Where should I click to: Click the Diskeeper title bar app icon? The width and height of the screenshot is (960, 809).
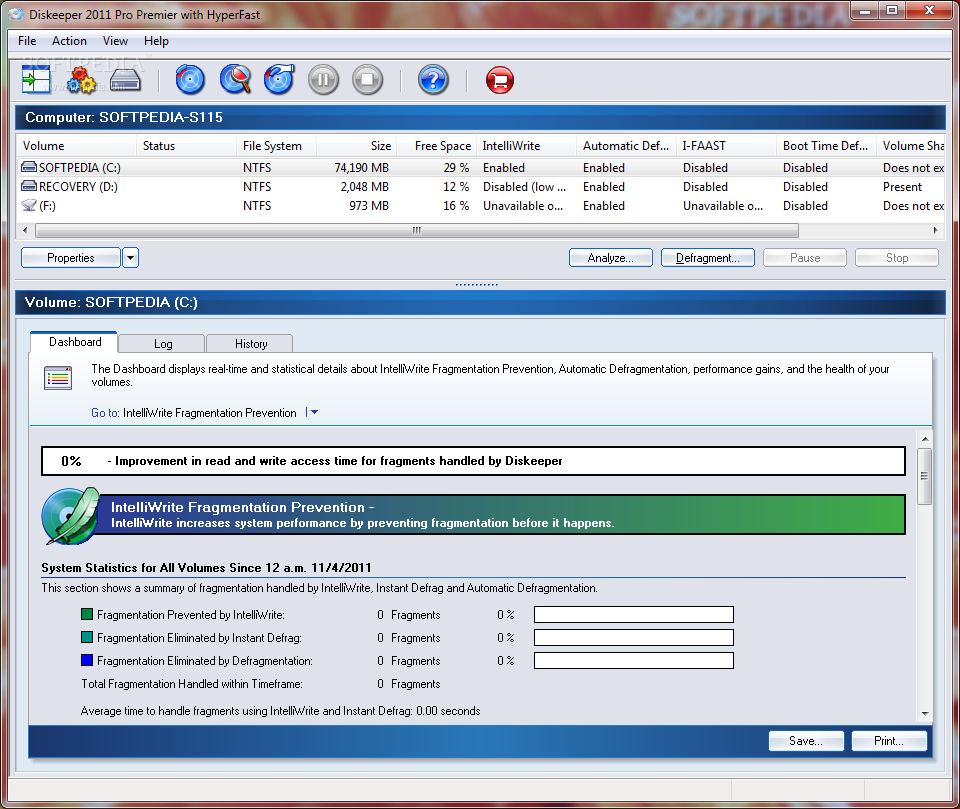pos(16,14)
